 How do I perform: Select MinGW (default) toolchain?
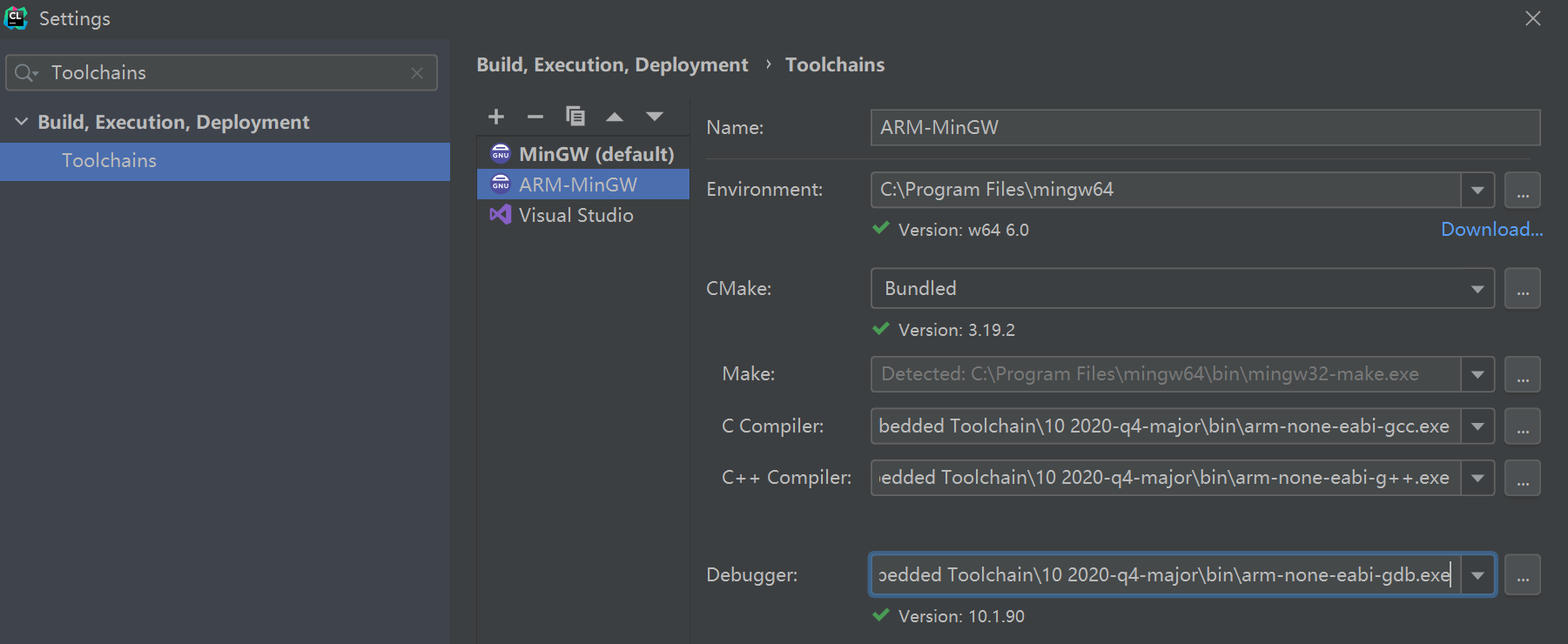[x=596, y=154]
